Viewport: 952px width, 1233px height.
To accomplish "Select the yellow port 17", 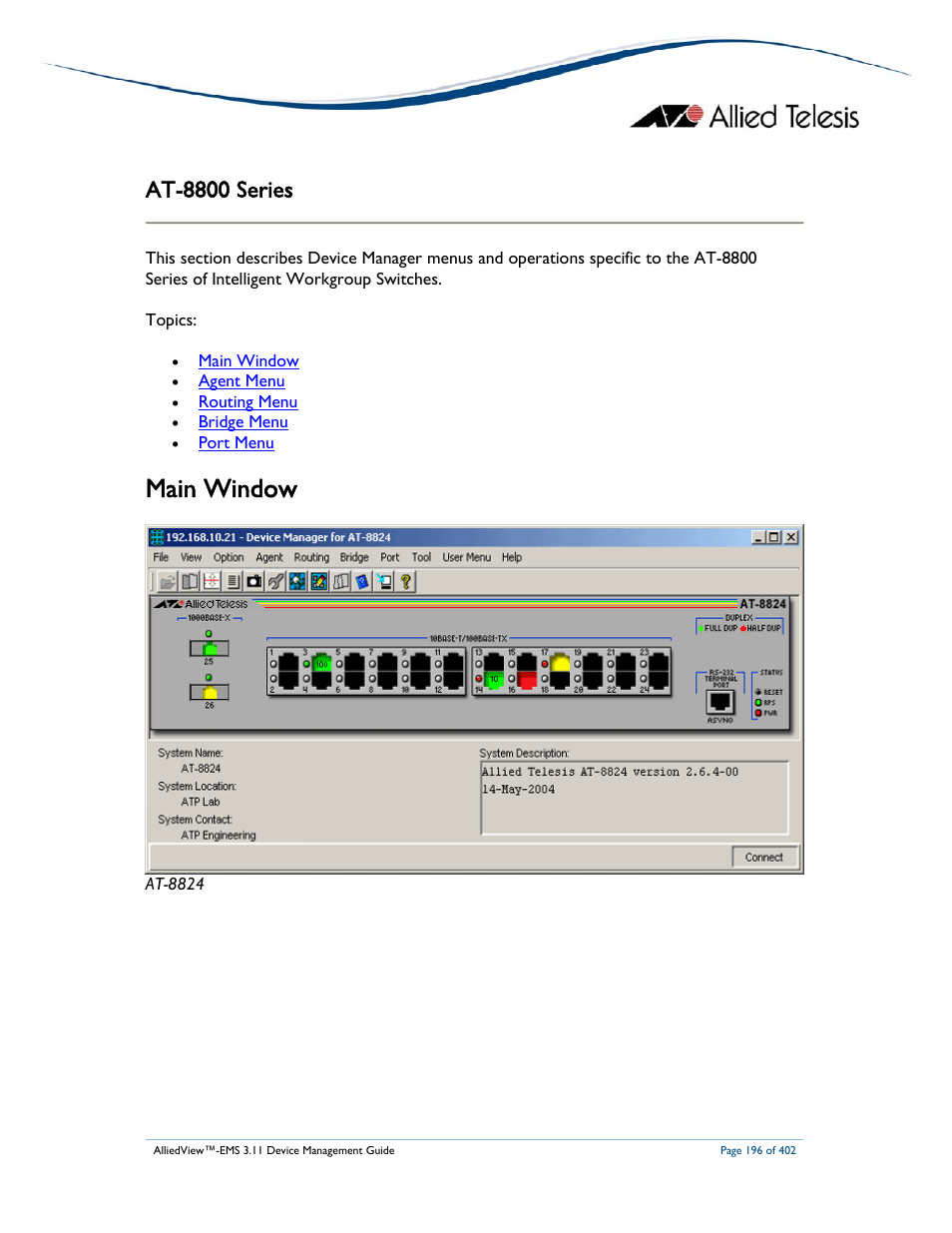I will [x=560, y=662].
